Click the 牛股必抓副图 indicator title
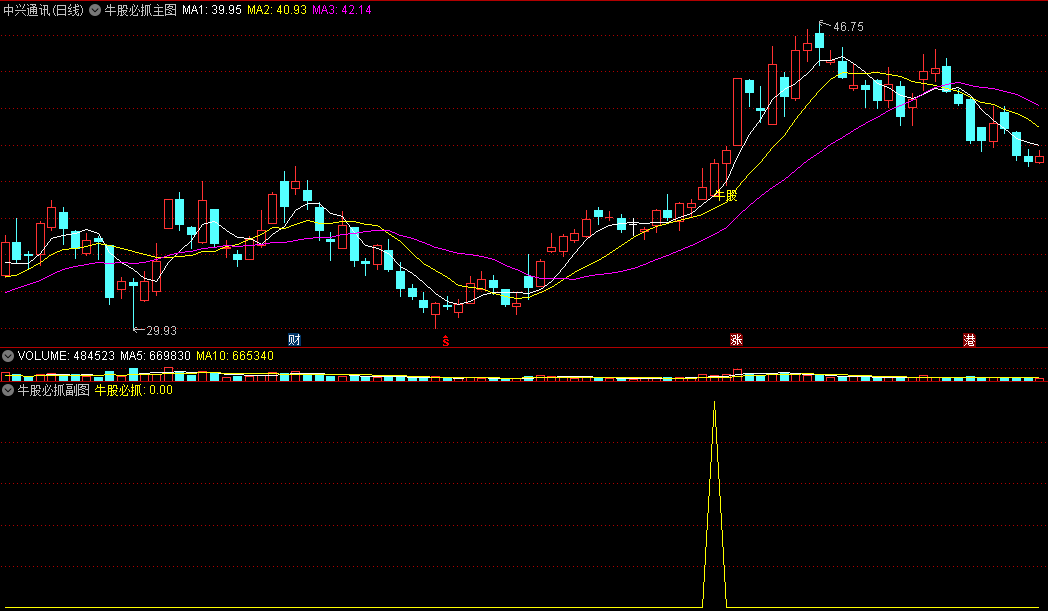 pyautogui.click(x=53, y=390)
